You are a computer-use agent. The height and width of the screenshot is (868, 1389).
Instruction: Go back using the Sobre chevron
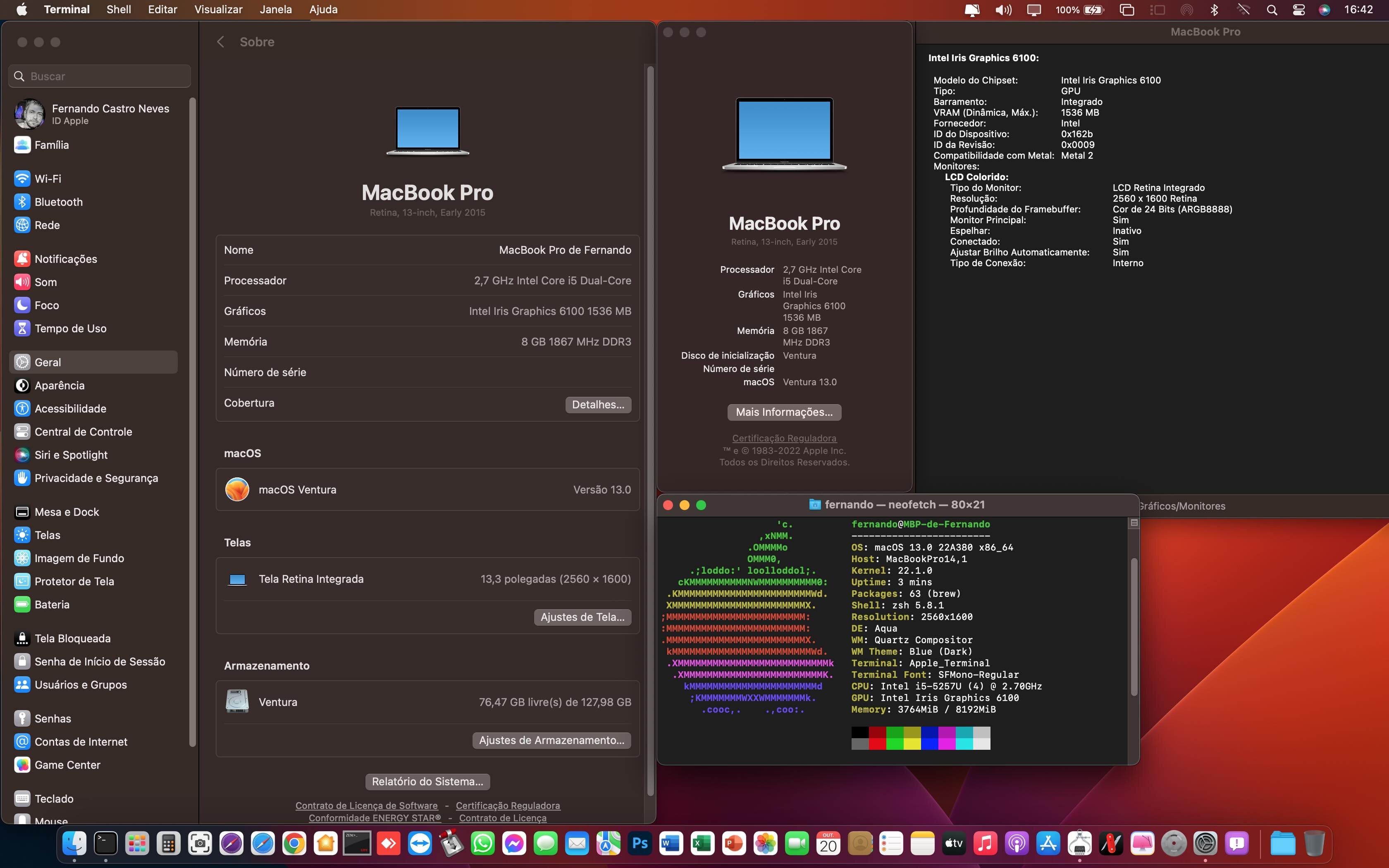(220, 42)
